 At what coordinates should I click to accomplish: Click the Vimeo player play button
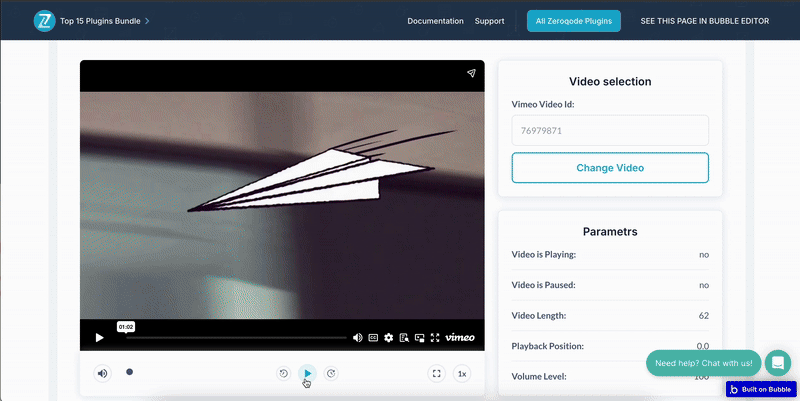99,338
